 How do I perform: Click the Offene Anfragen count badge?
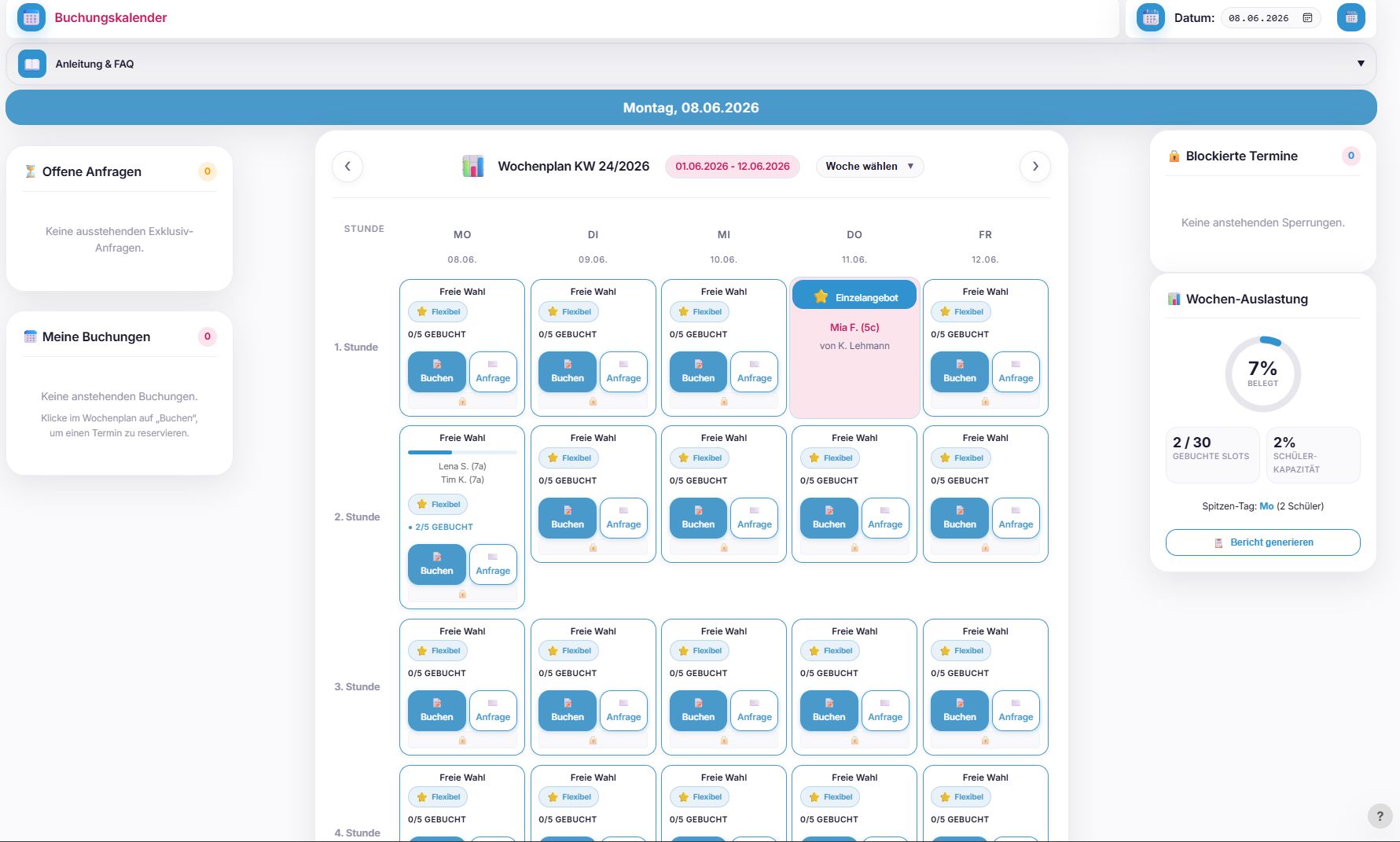click(208, 171)
